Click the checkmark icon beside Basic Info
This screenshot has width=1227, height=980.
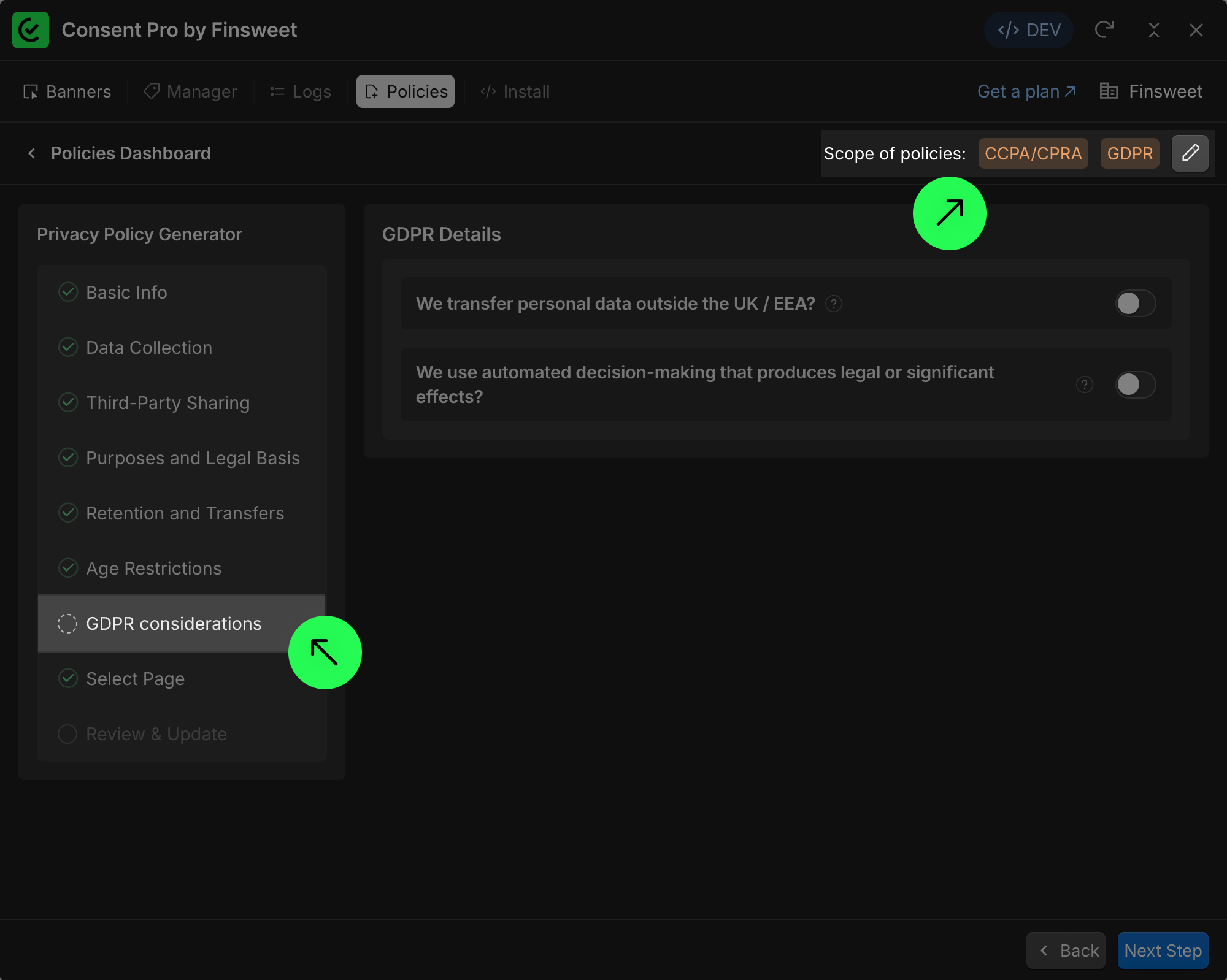point(67,292)
